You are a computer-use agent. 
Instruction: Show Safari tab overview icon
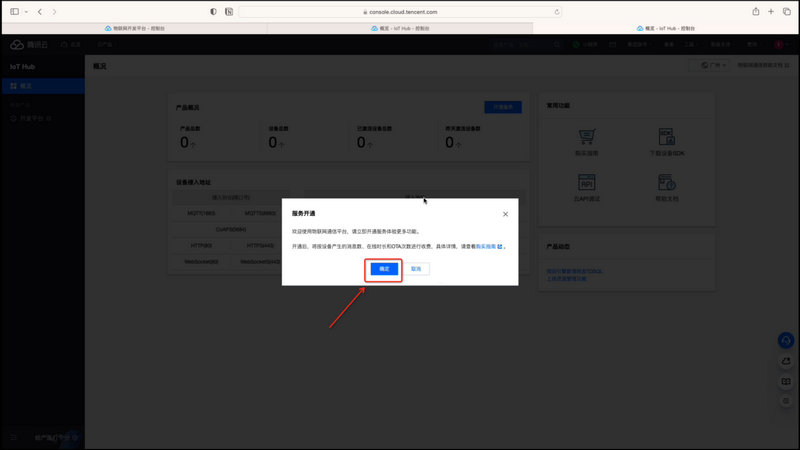[x=786, y=11]
